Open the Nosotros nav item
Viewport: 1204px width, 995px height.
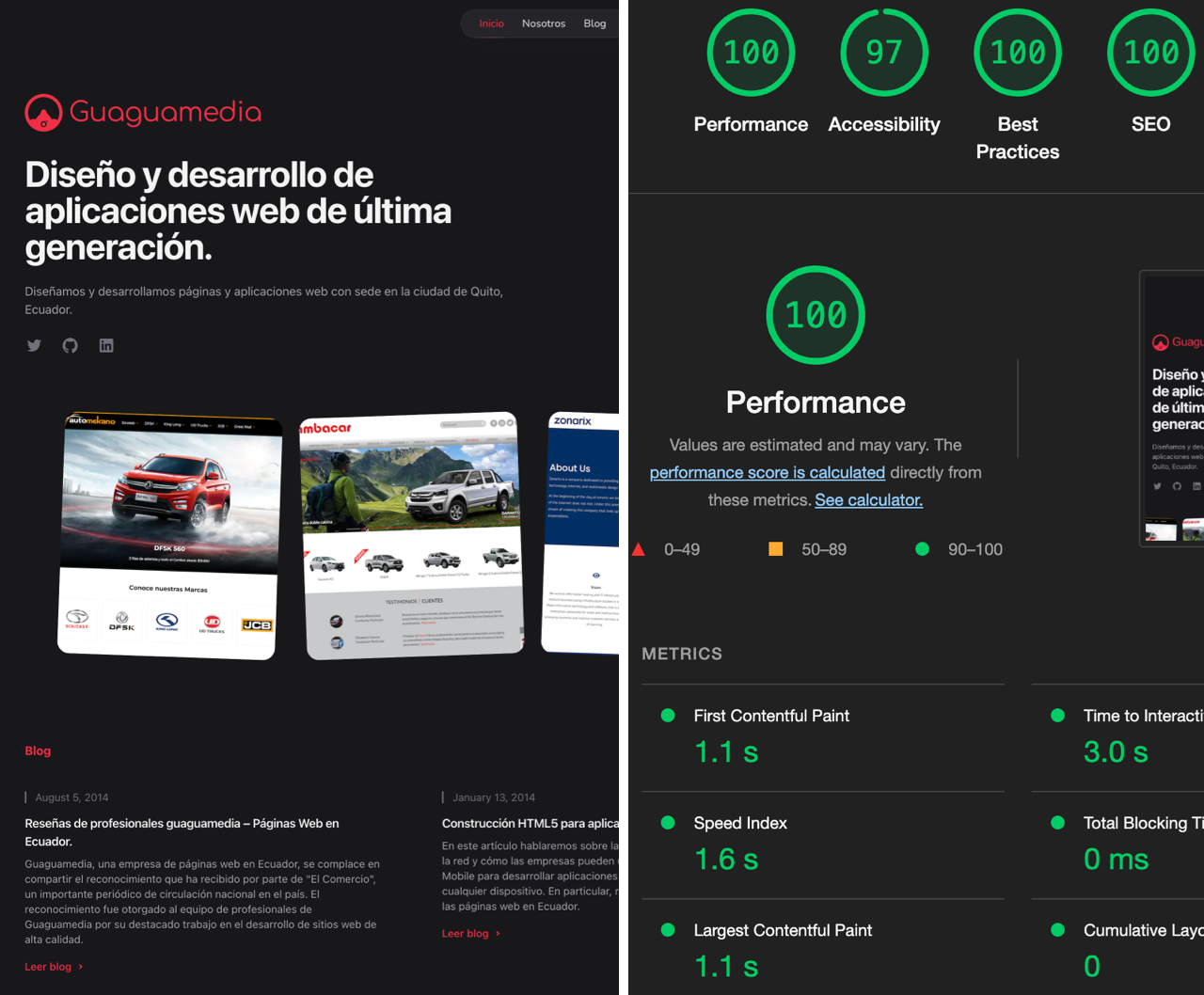[x=544, y=24]
